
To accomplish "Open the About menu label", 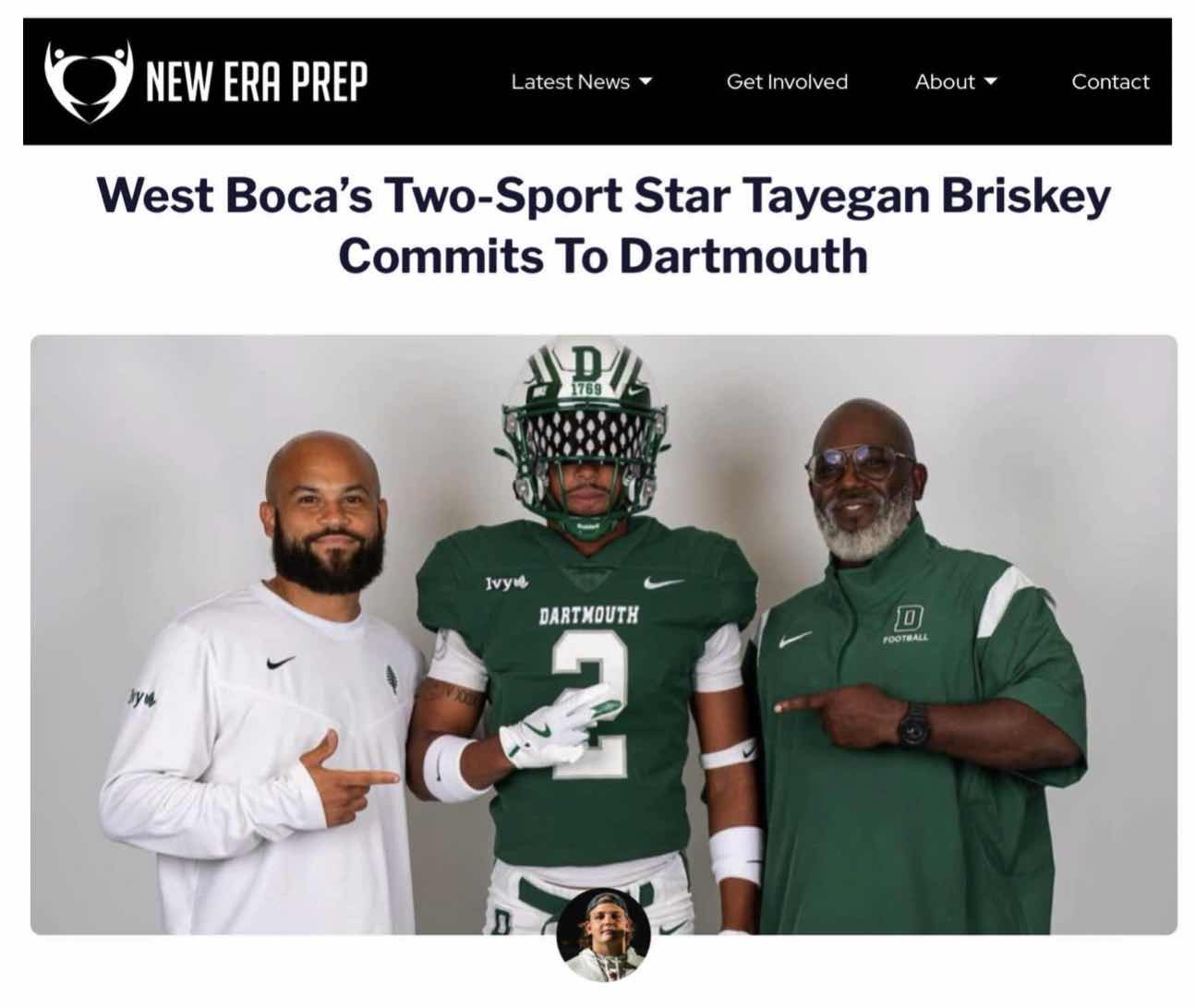I will pos(945,82).
